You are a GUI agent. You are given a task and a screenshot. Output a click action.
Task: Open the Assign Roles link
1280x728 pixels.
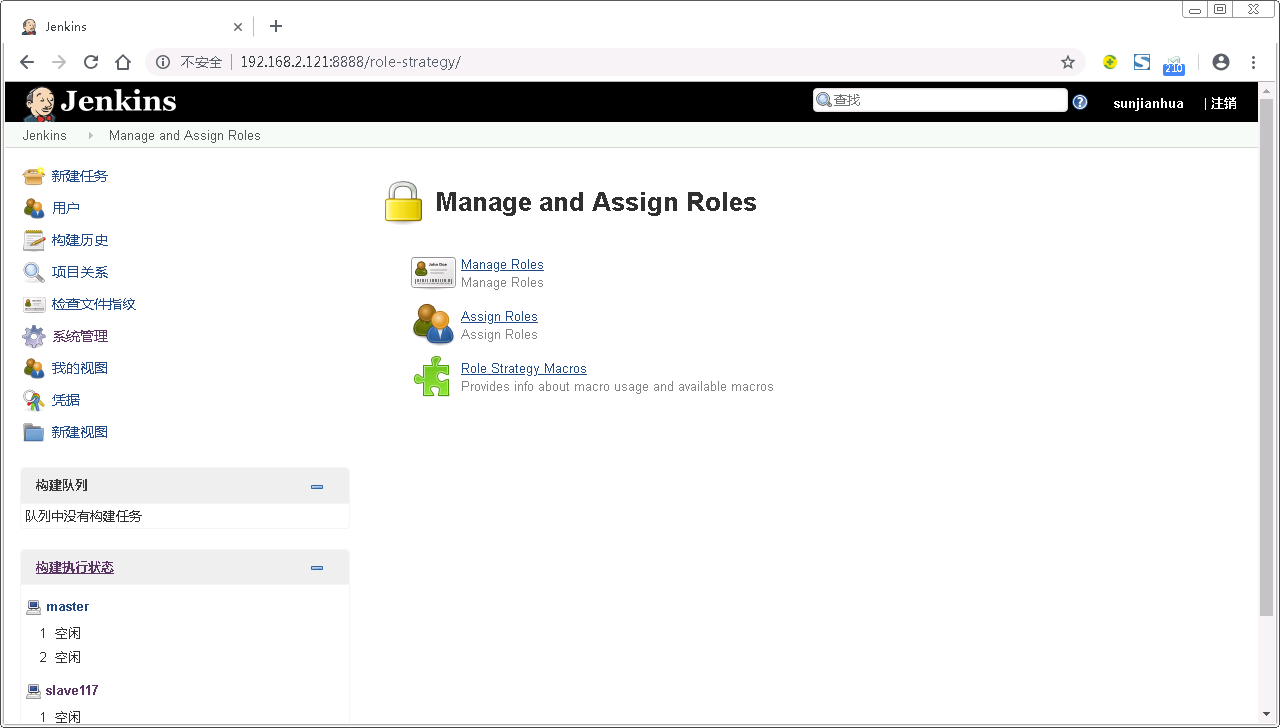coord(499,317)
